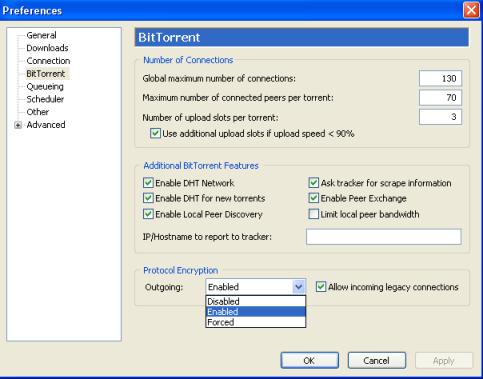Click the global maximum connections field
Image resolution: width=483 pixels, height=379 pixels.
click(440, 78)
